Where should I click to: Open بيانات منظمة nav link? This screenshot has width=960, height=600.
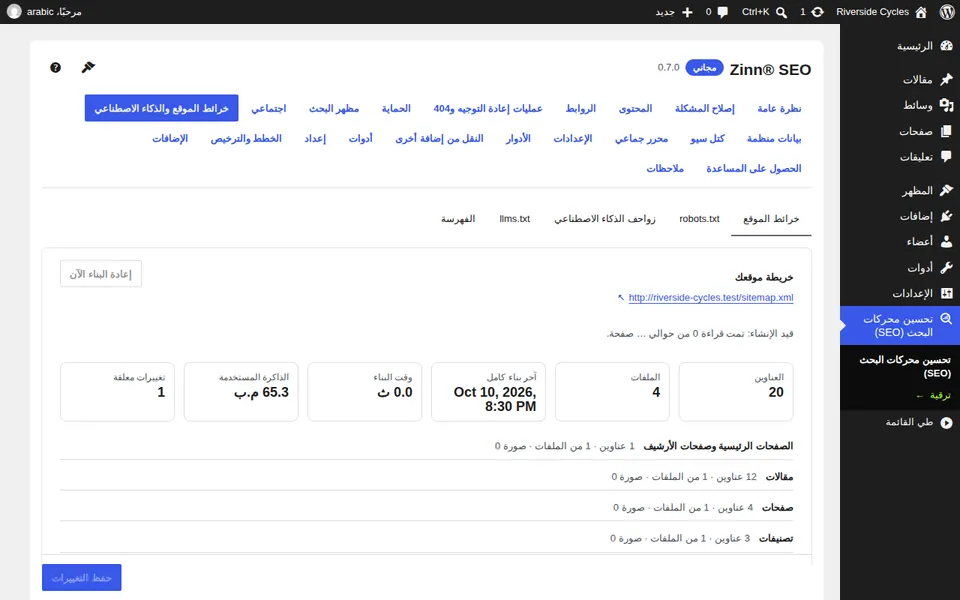click(774, 138)
